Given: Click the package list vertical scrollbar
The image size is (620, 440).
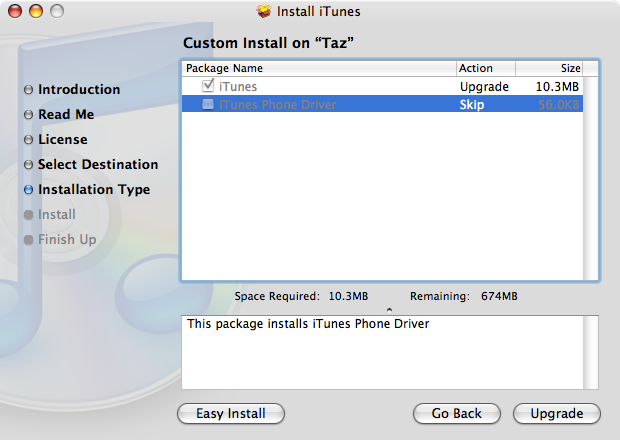Looking at the screenshot, I should (x=591, y=178).
